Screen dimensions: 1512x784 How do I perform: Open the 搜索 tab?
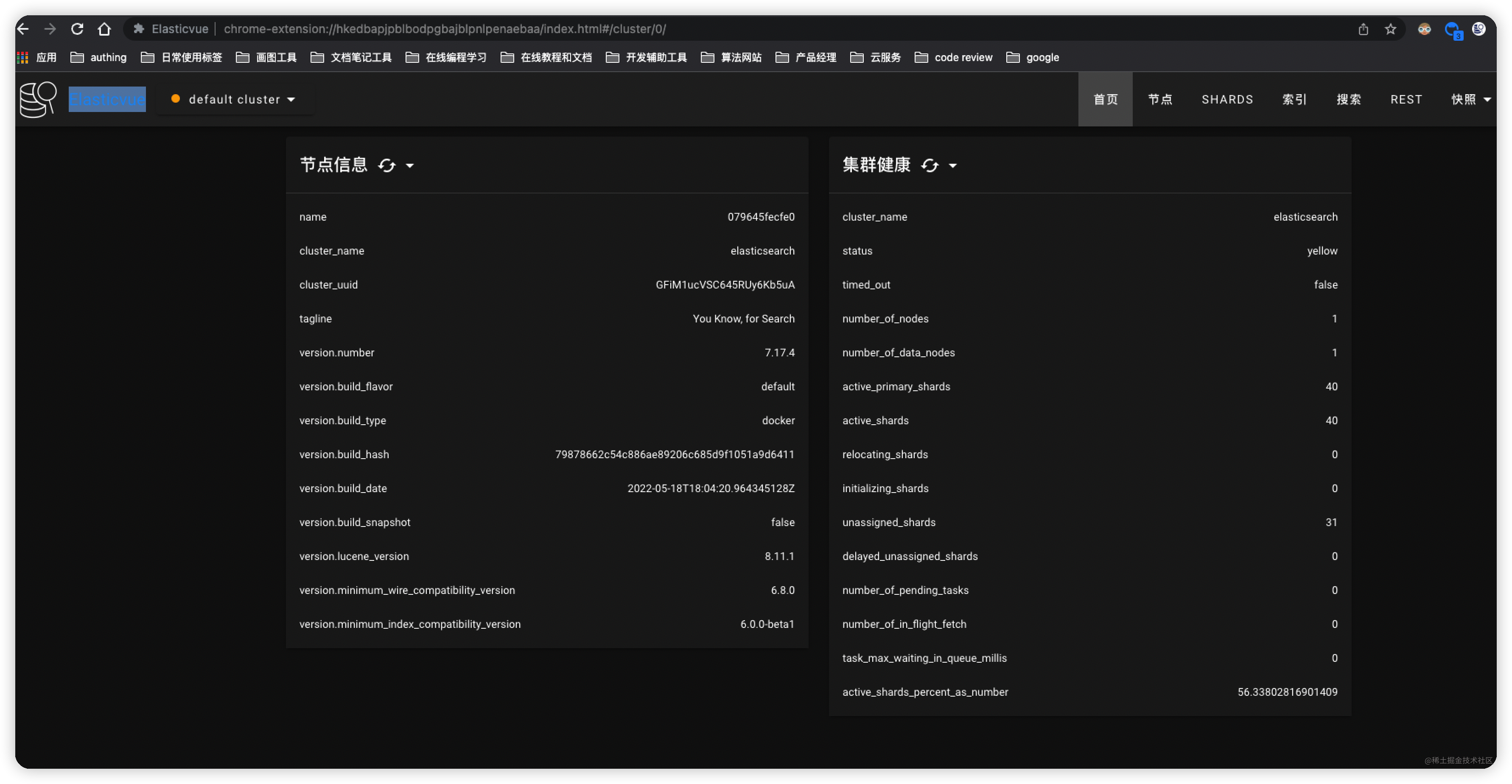(x=1348, y=99)
